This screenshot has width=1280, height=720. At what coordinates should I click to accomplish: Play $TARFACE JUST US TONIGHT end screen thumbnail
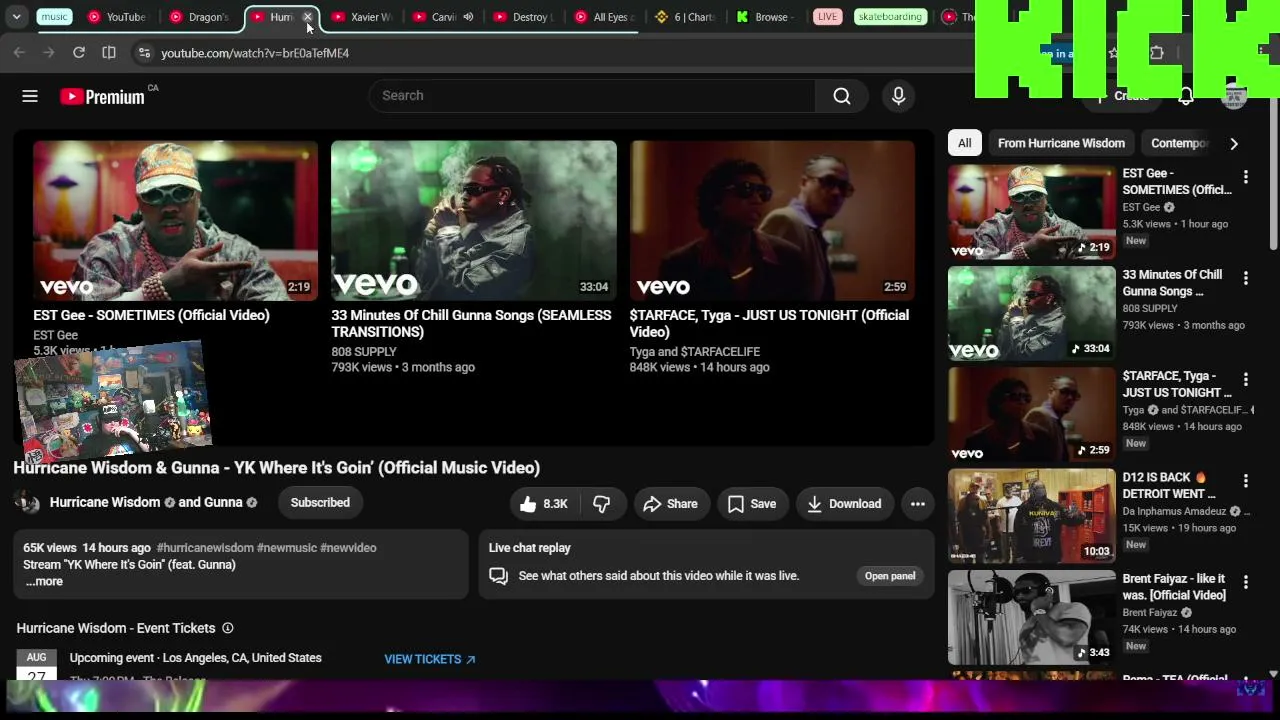coord(772,220)
